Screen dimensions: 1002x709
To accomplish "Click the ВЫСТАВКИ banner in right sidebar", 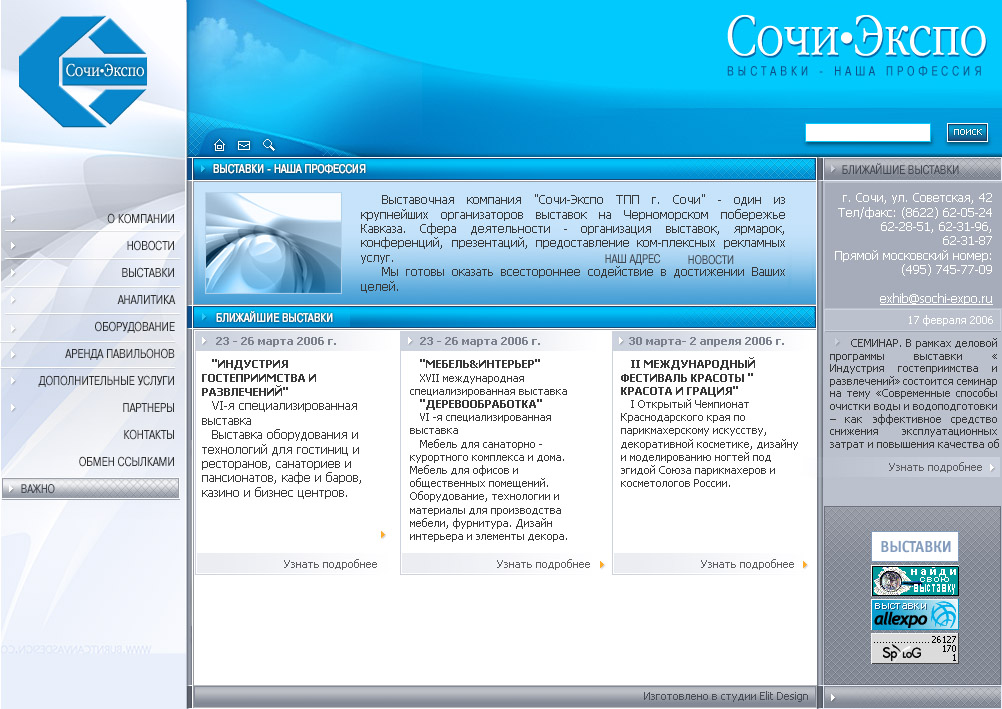I will pyautogui.click(x=915, y=547).
